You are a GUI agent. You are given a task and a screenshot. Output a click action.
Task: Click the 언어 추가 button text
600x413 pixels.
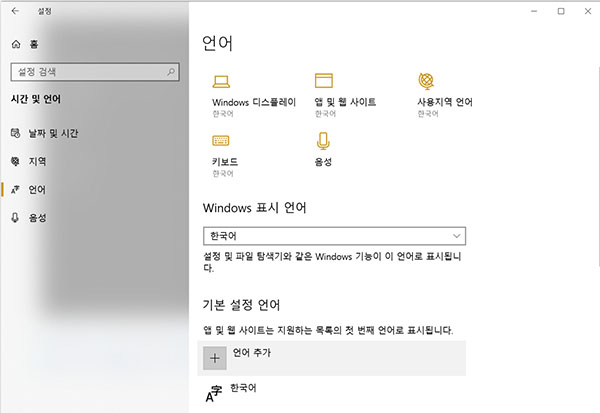[x=252, y=353]
